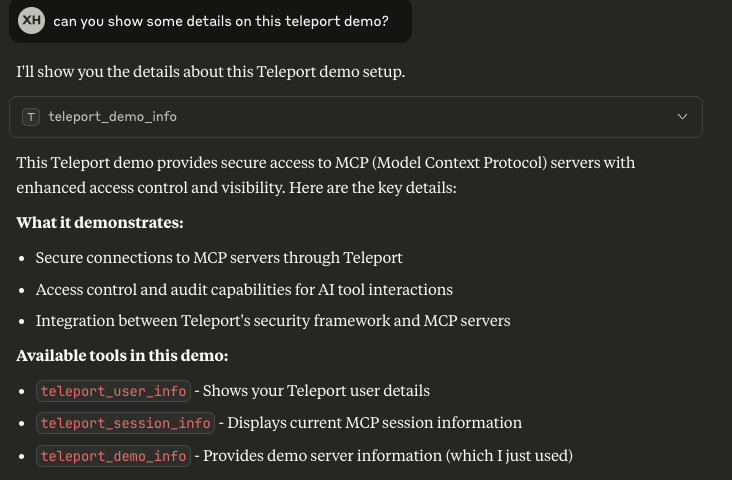Click the XH user avatar
Image resolution: width=732 pixels, height=480 pixels.
pos(32,21)
